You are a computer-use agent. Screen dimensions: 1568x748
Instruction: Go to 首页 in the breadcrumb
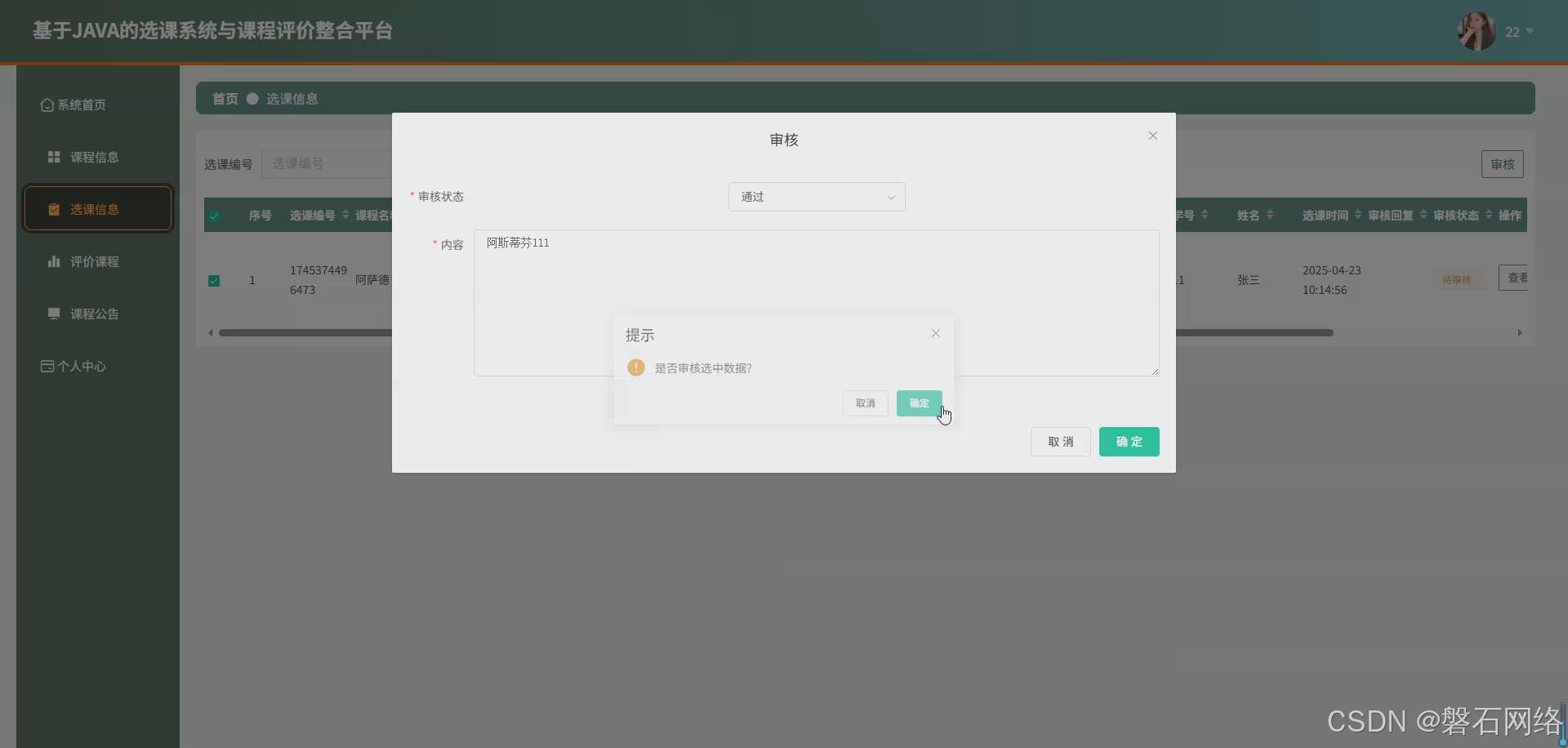tap(225, 98)
